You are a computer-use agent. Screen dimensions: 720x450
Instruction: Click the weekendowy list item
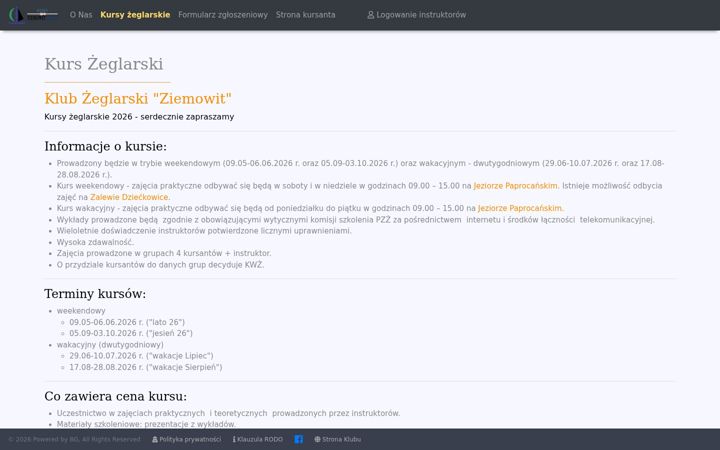[81, 311]
